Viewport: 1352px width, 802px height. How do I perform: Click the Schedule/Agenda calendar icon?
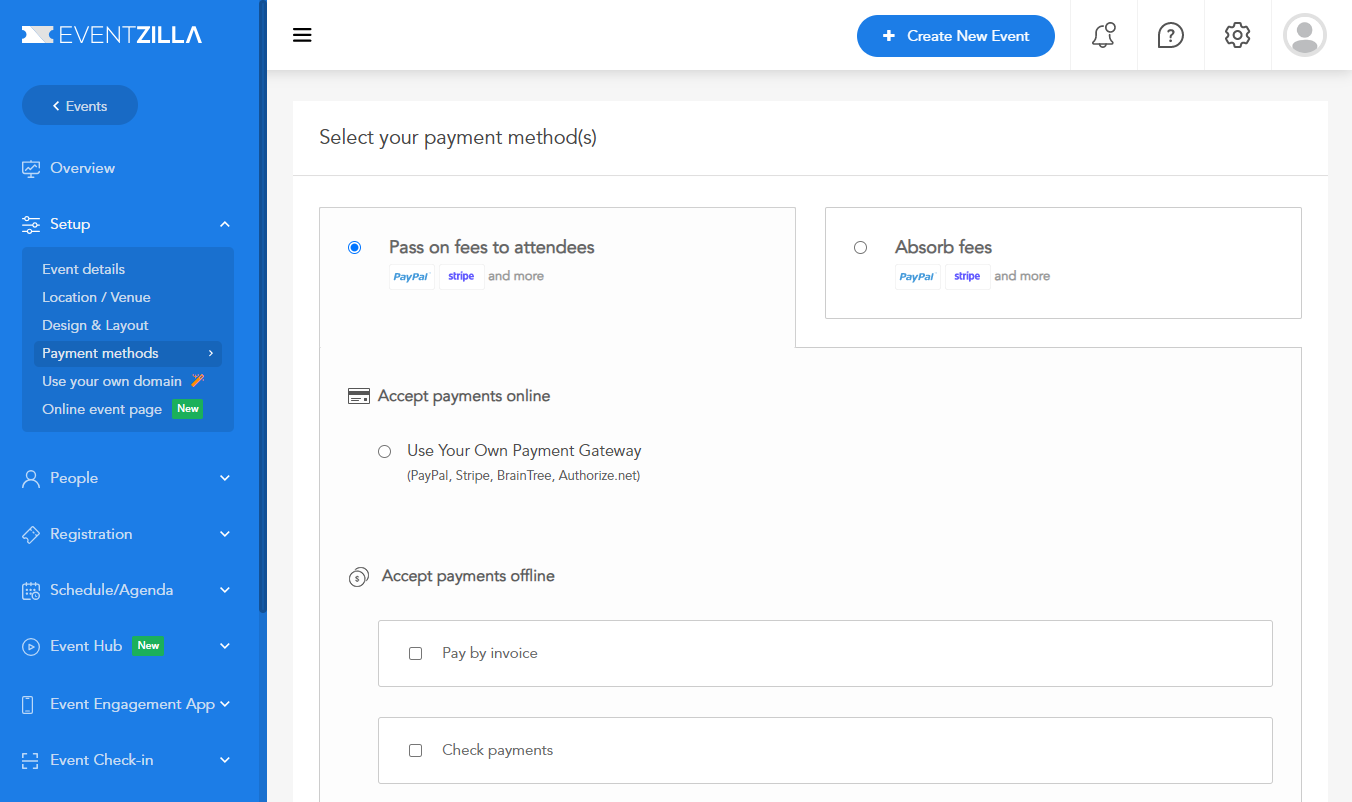pos(31,590)
